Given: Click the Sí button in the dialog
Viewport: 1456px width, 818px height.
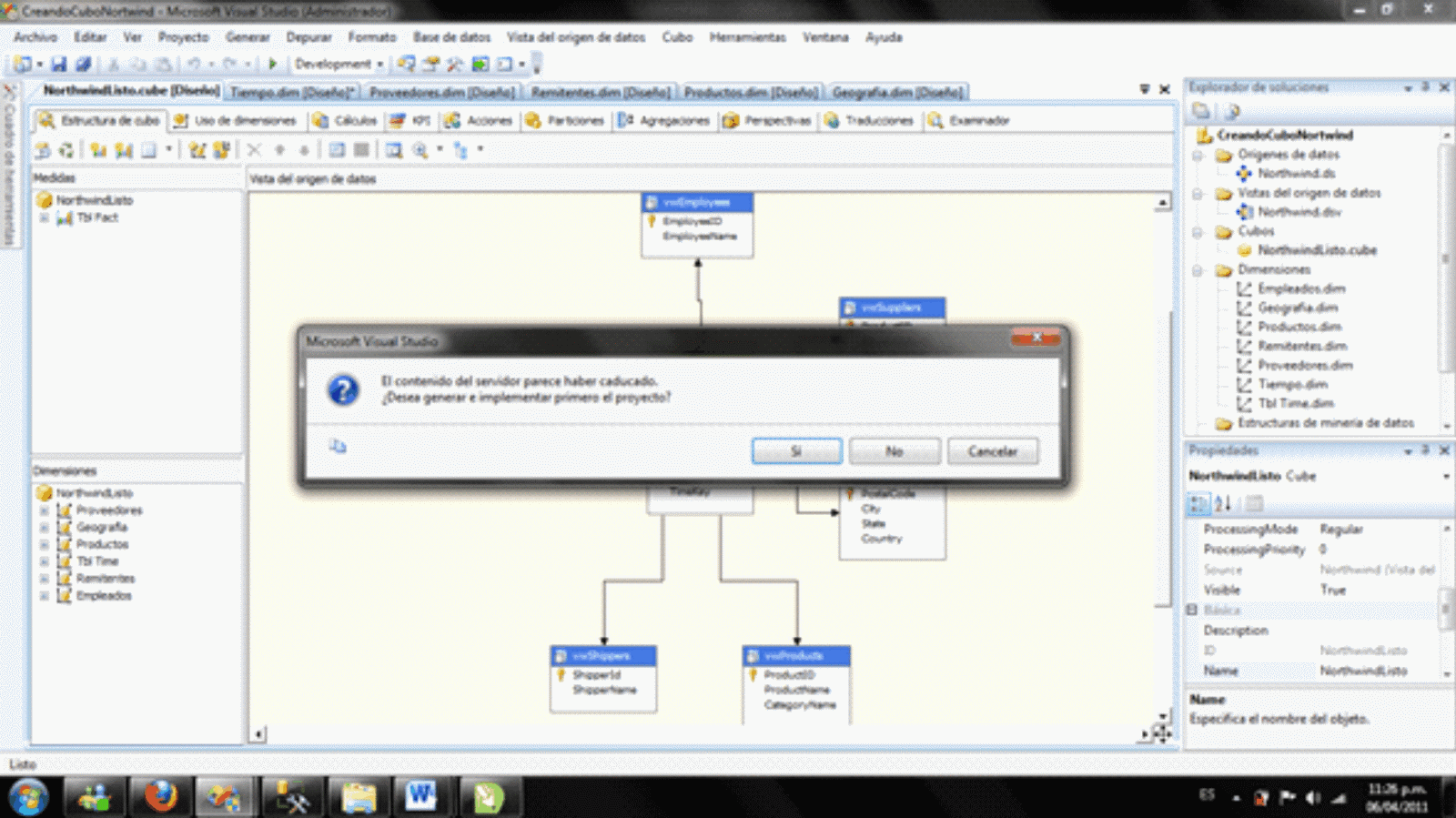Looking at the screenshot, I should tap(796, 451).
